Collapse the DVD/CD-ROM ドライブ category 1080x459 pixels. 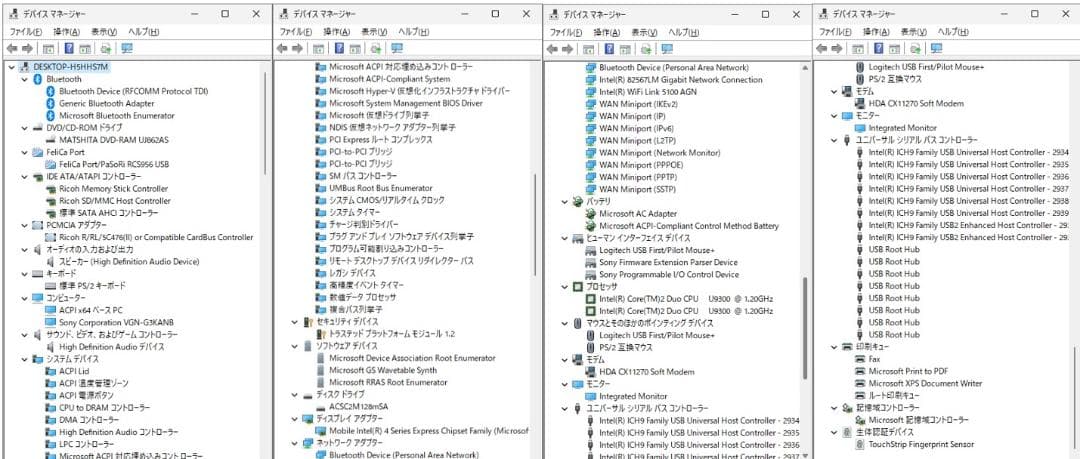coord(25,128)
